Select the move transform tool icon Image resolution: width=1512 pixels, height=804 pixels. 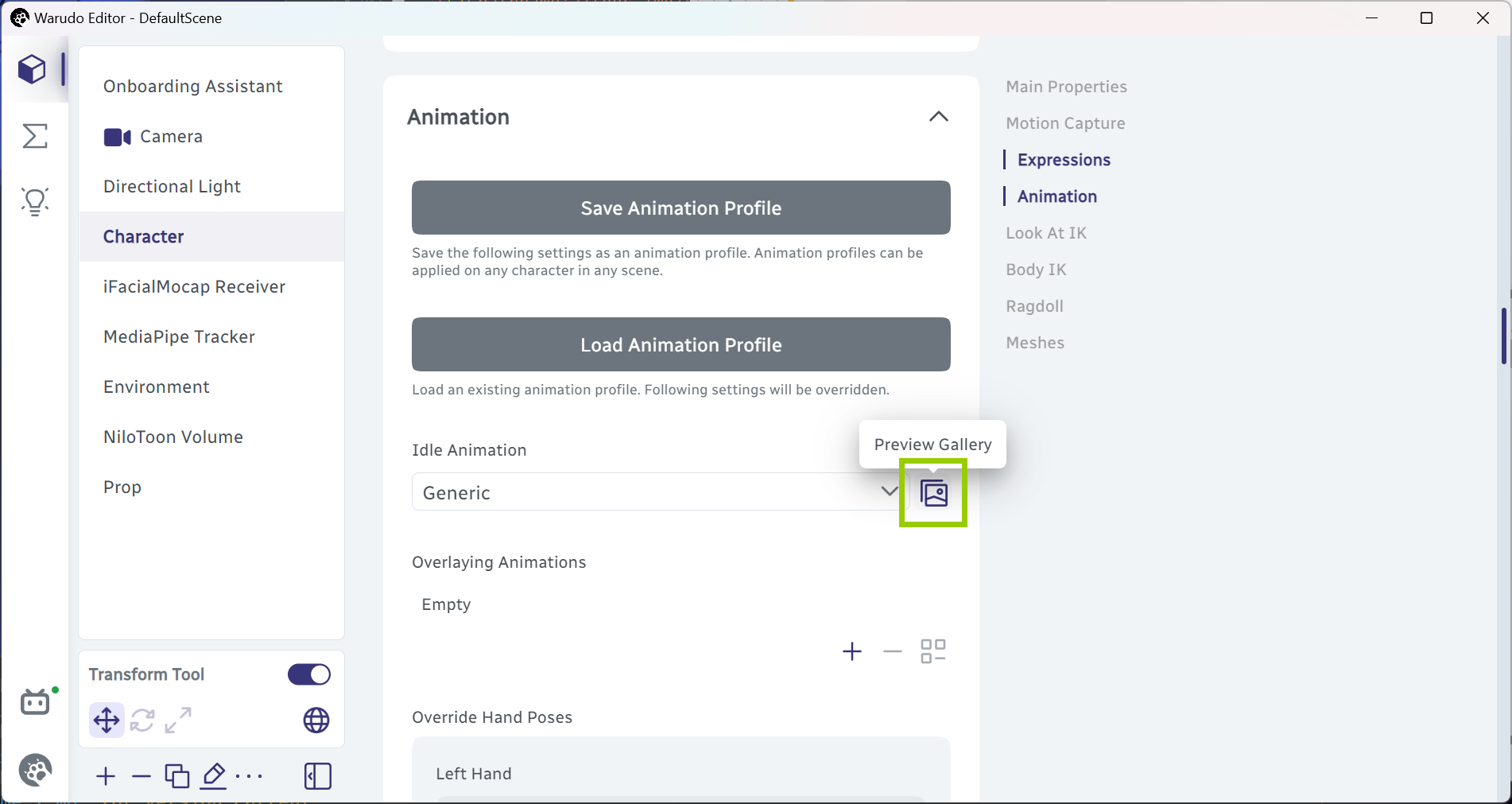click(x=107, y=720)
